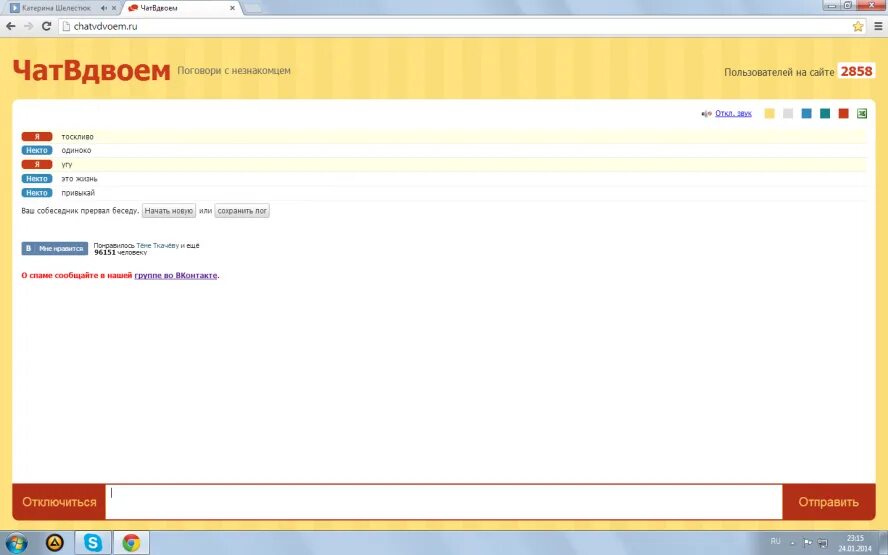Click the это жизнь message text
Screen dimensions: 888x555
79,178
